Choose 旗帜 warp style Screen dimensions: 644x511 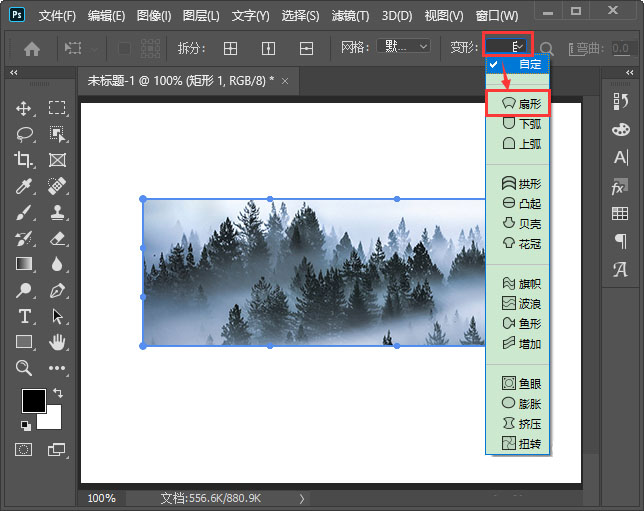click(x=518, y=283)
